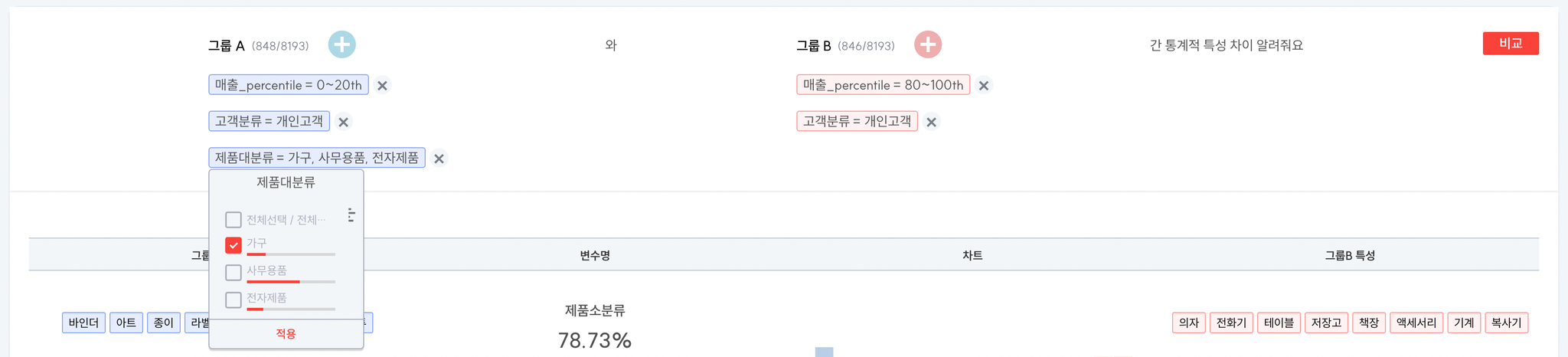This screenshot has height=357, width=1568.
Task: Uncheck the 가구 checkbox
Action: (234, 245)
